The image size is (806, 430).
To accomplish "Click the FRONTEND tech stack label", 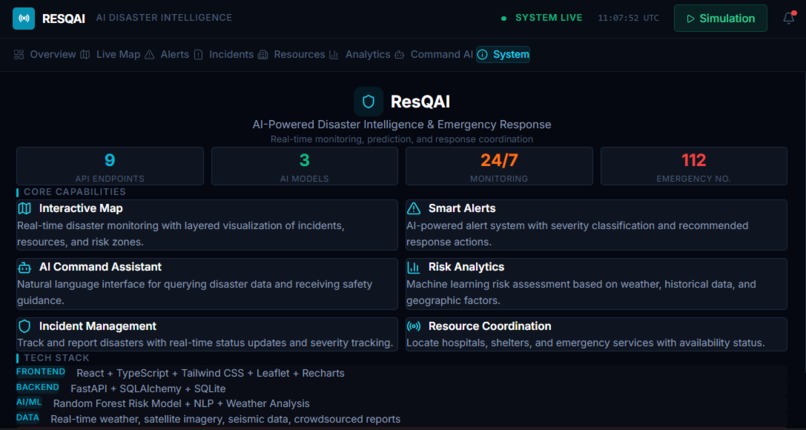I will point(41,371).
